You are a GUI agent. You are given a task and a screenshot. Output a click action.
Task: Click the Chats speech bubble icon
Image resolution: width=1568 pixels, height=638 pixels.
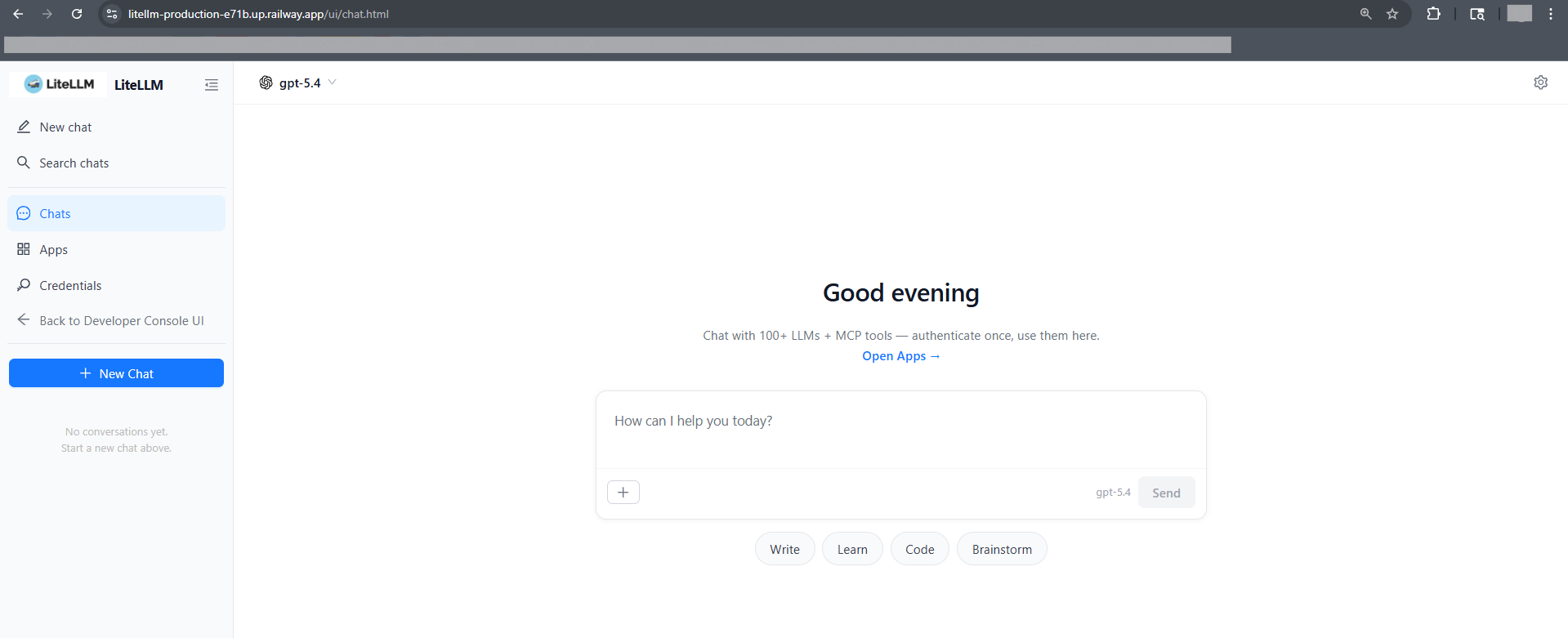(24, 213)
